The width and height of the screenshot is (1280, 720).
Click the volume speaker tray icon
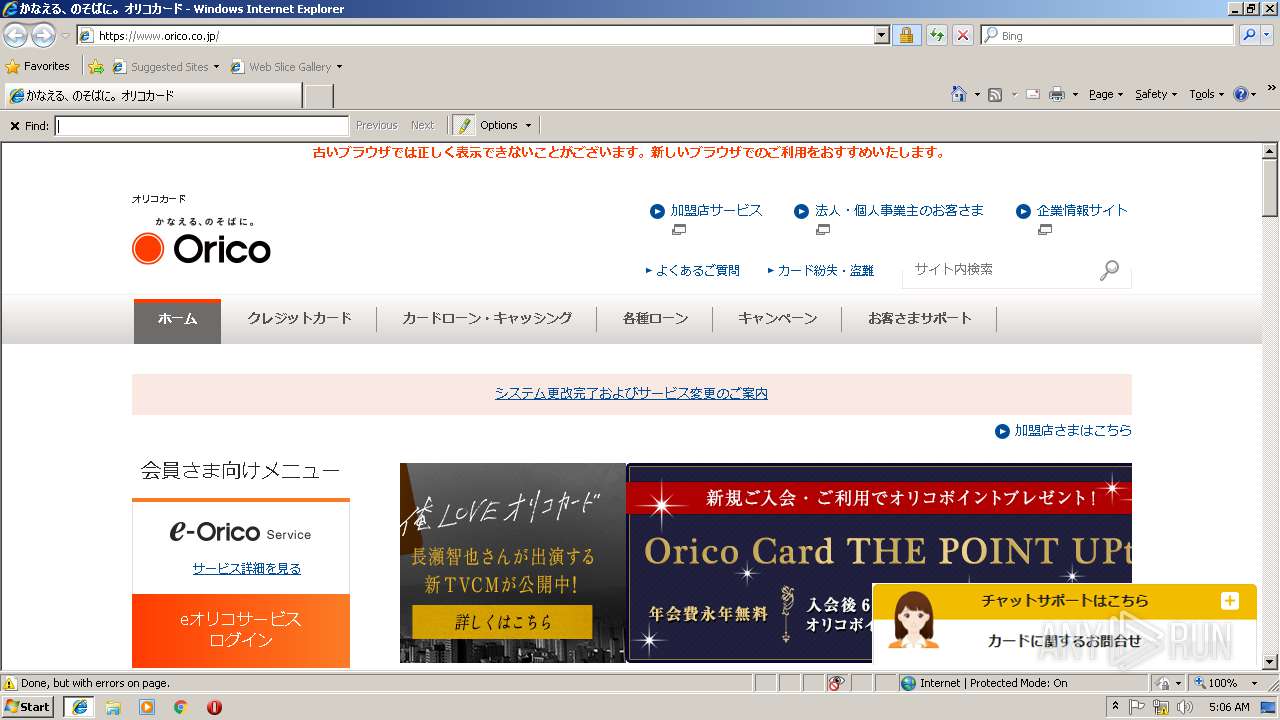click(x=1184, y=707)
